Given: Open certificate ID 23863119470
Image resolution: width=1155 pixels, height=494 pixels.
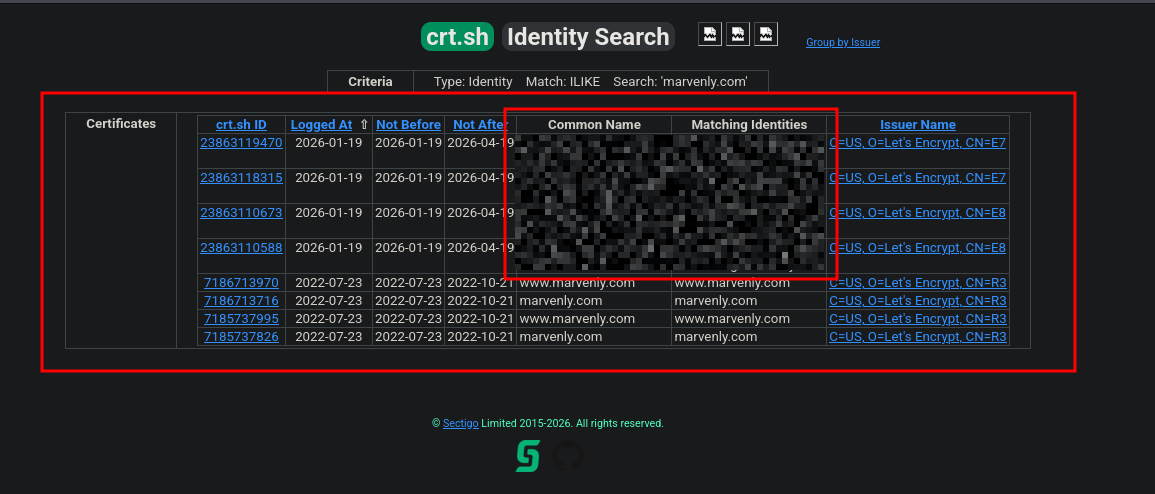Looking at the screenshot, I should pos(241,143).
